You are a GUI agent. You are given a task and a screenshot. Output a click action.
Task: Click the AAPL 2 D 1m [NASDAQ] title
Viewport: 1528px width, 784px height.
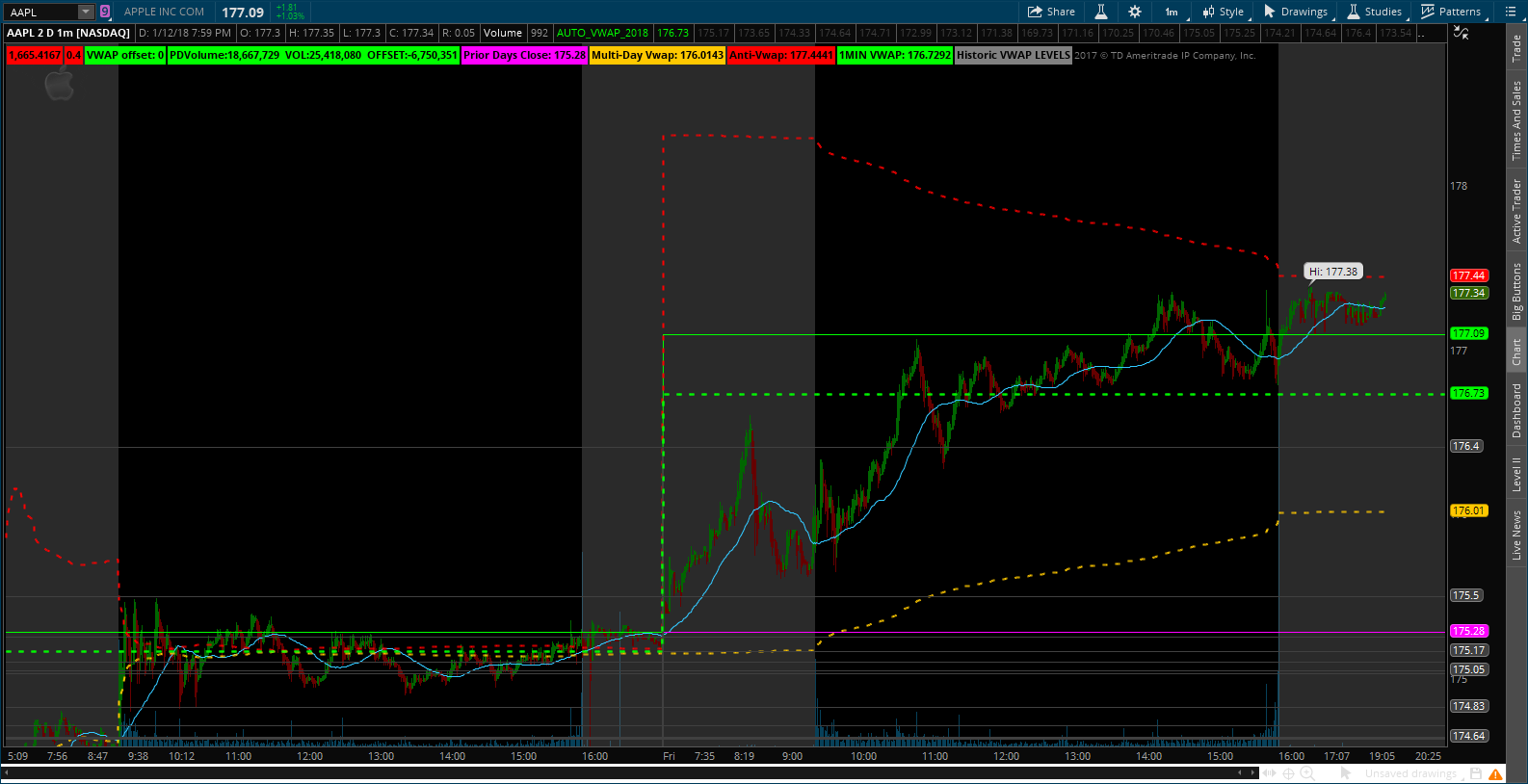(x=68, y=33)
